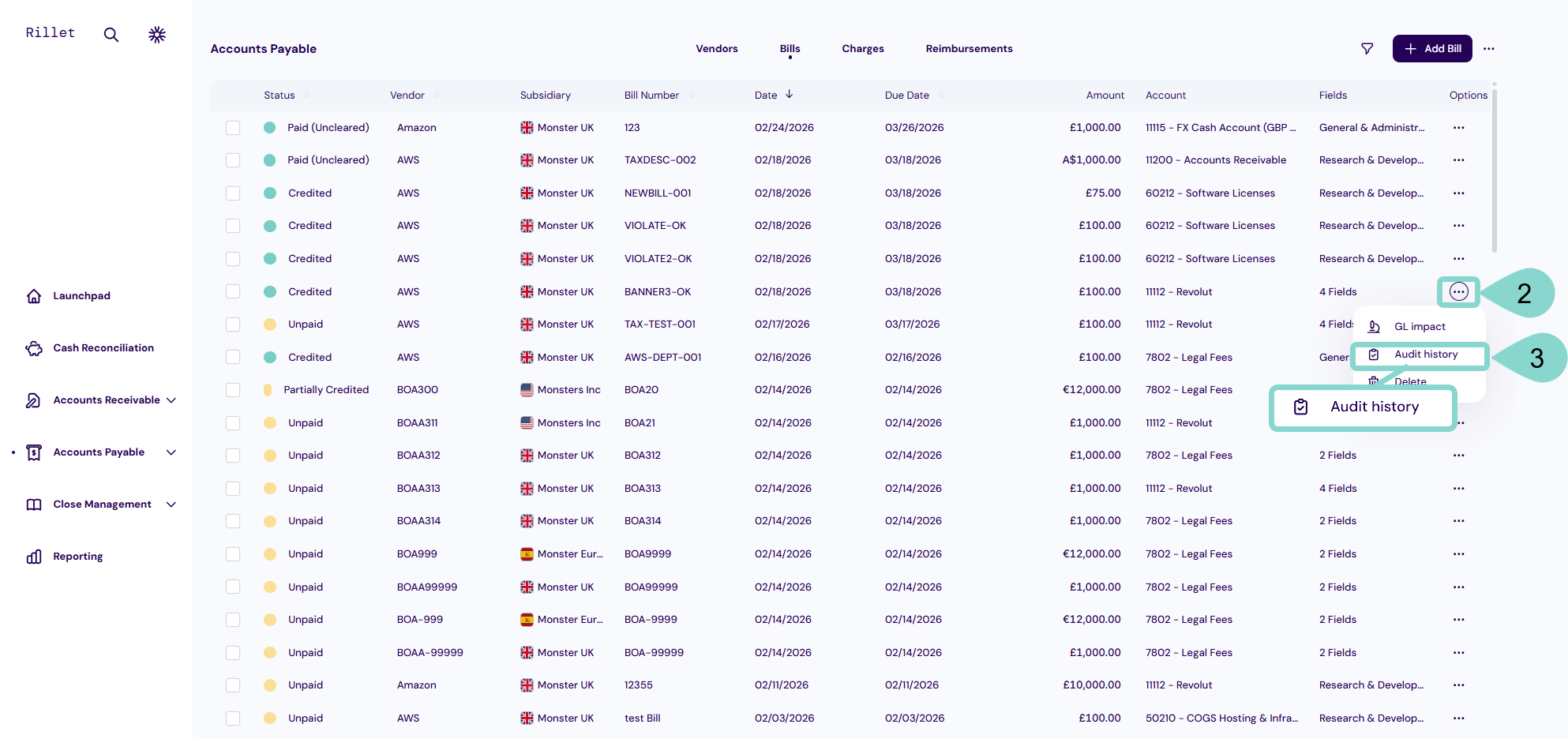Open header more options ellipsis
1568x739 pixels.
1489,49
